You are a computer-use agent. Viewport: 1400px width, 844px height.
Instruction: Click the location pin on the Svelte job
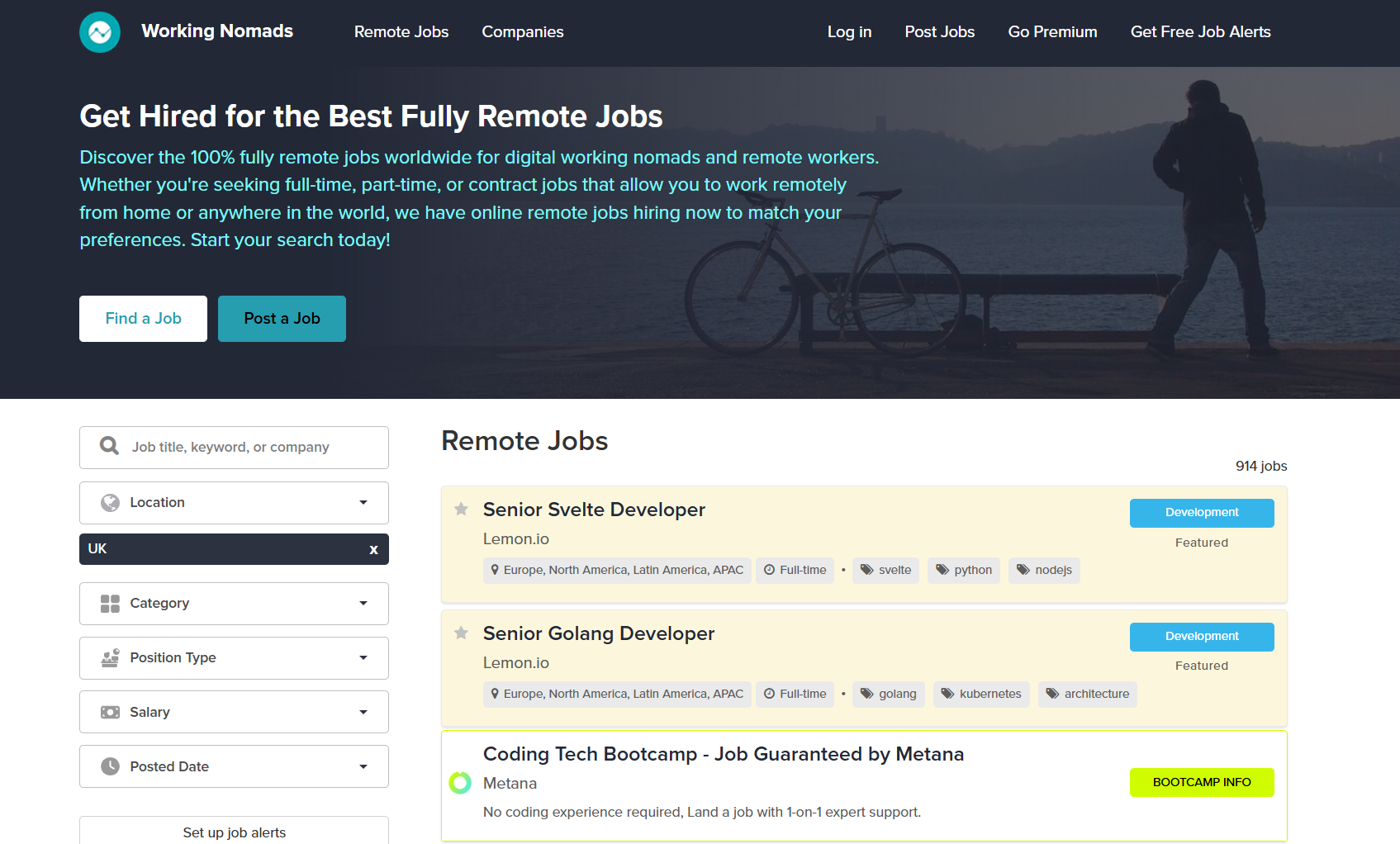click(x=496, y=570)
